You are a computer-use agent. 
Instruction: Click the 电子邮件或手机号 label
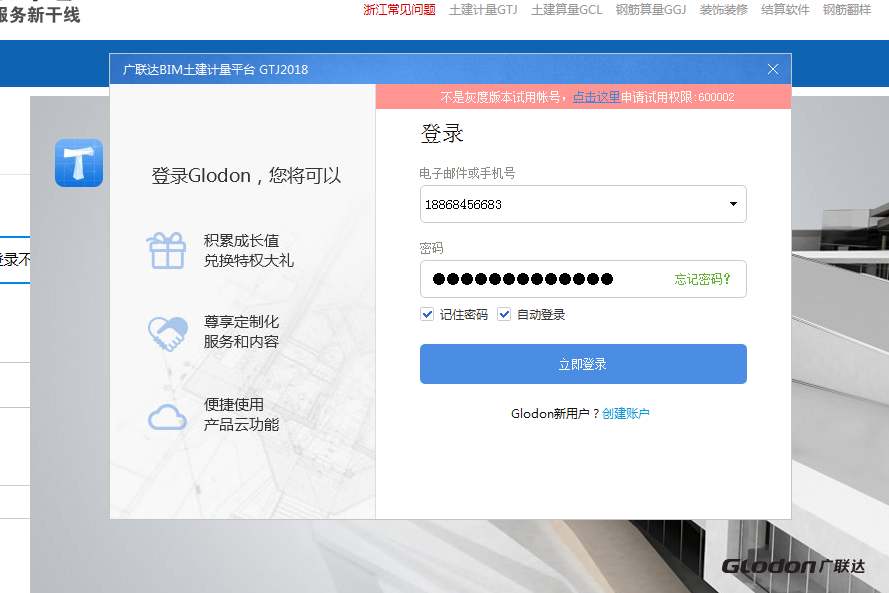(467, 173)
